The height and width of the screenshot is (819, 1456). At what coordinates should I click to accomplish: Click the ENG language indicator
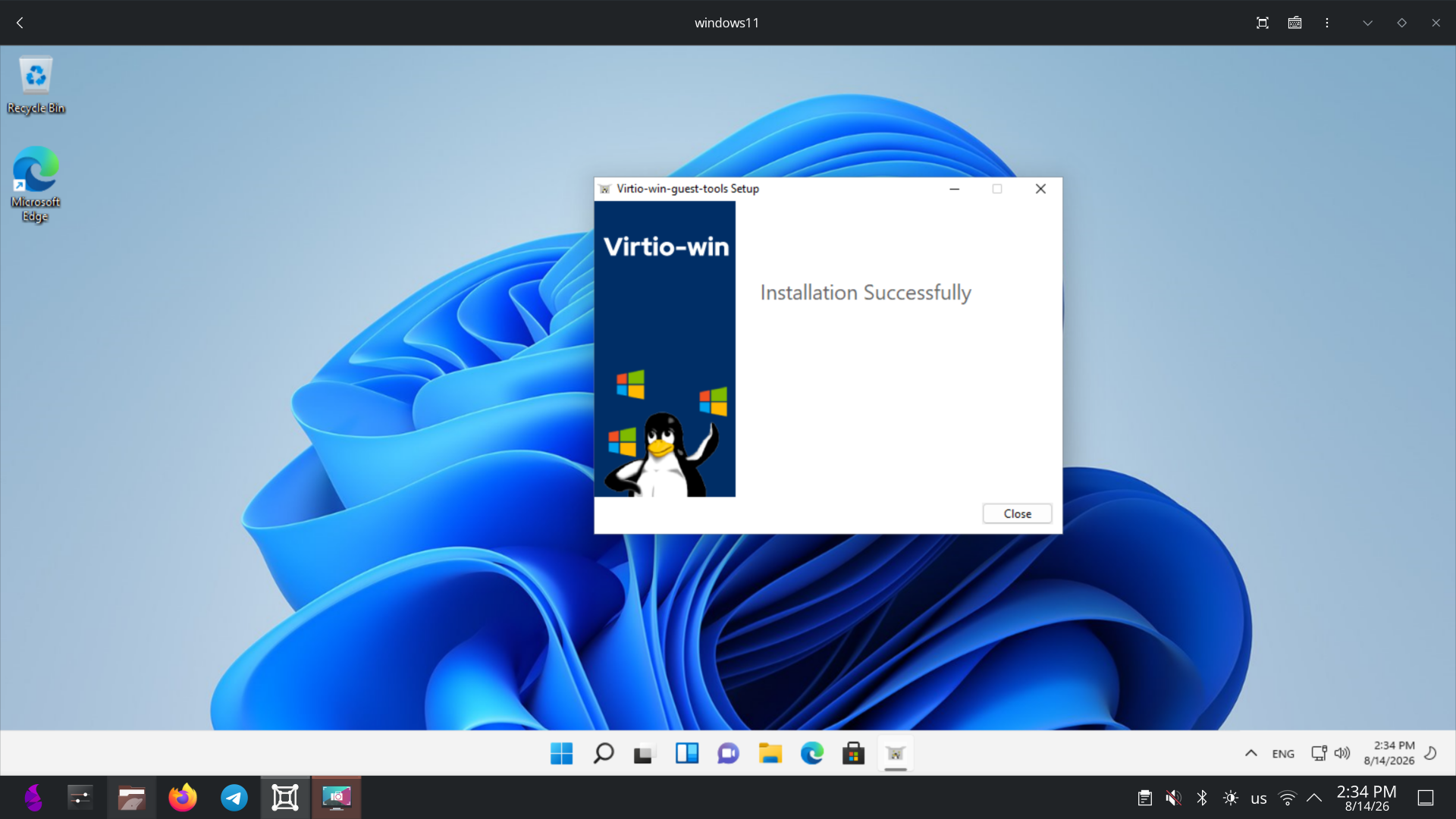(1283, 754)
